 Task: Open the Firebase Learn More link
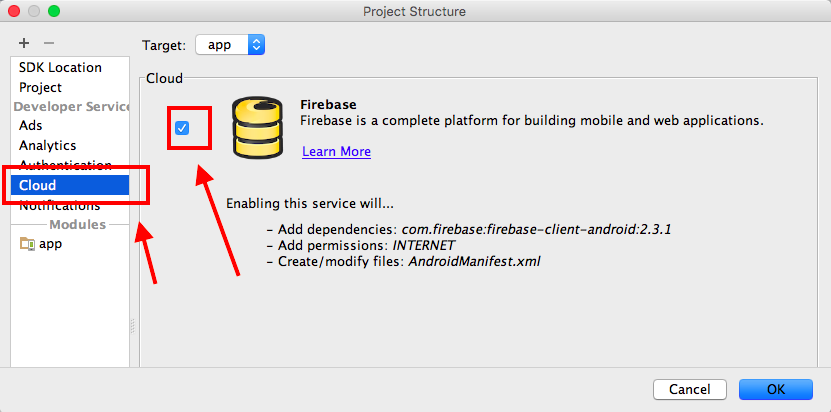[x=337, y=152]
